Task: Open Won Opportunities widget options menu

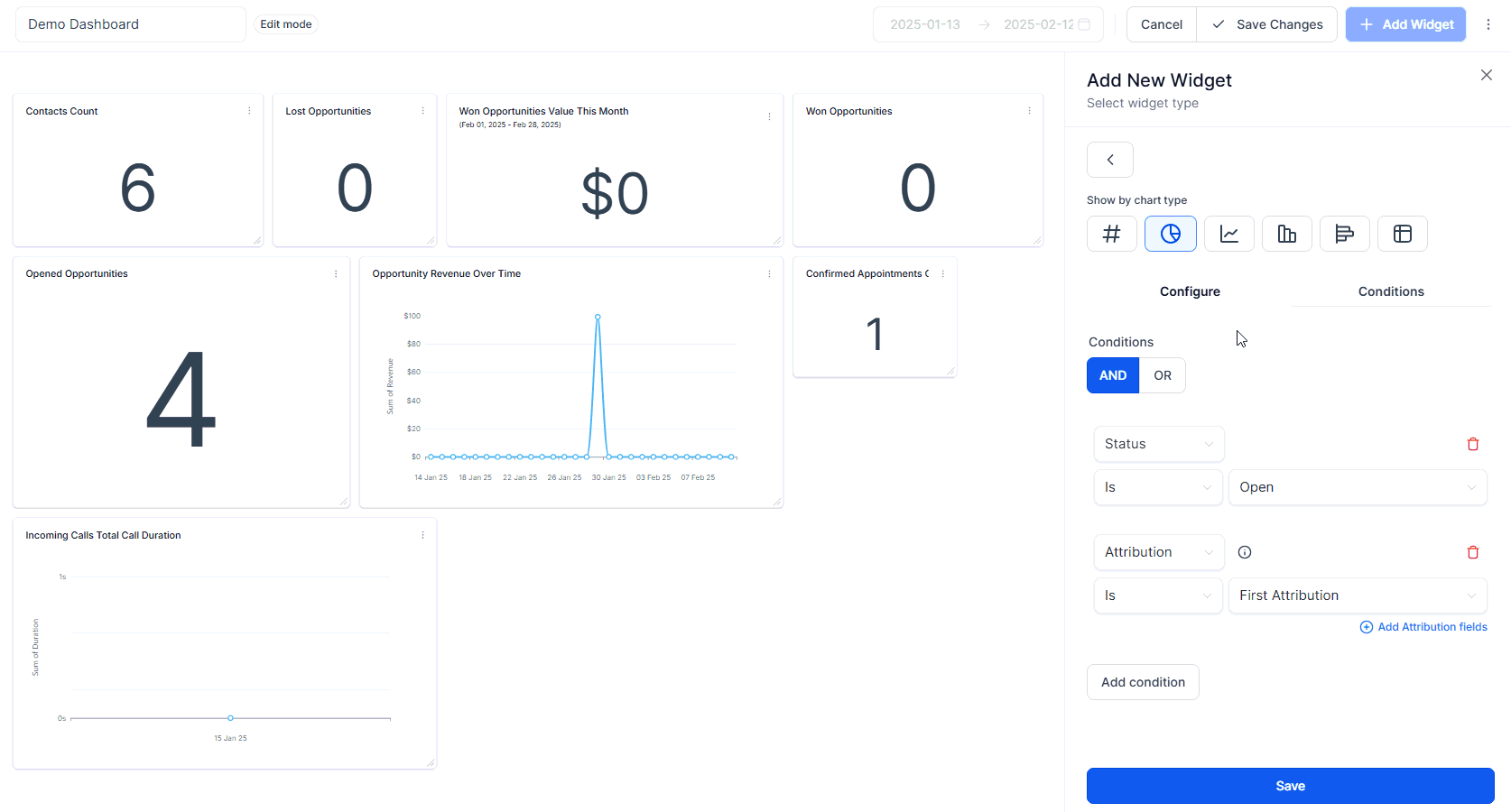Action: pos(1029,111)
